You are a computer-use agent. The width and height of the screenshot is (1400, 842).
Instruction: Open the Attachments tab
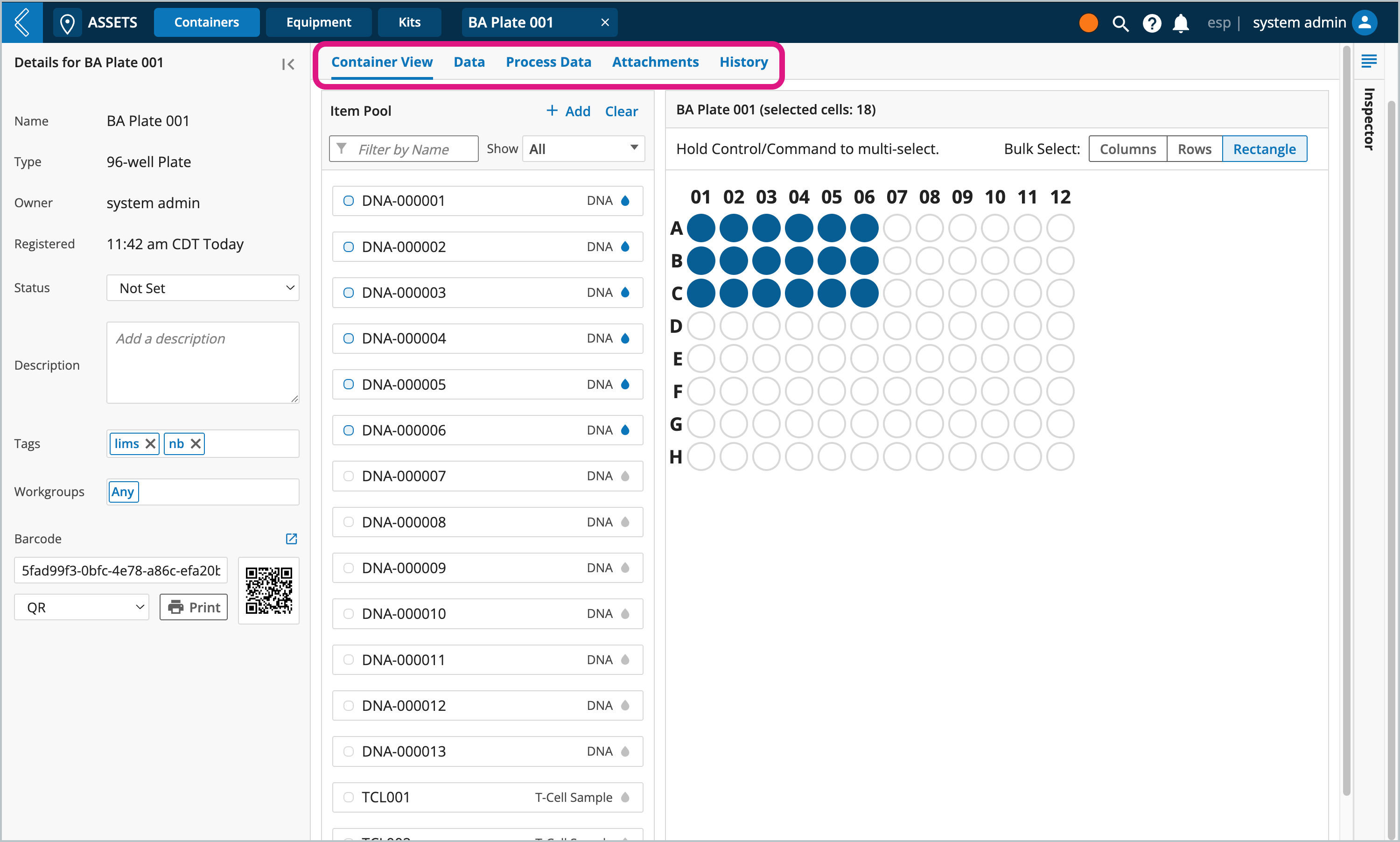click(655, 62)
